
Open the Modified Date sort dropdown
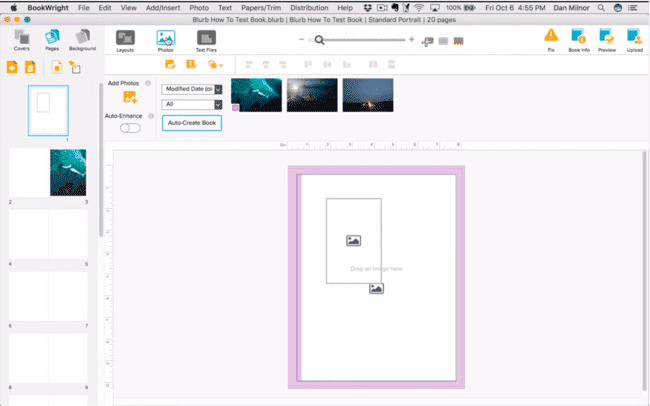coord(192,89)
